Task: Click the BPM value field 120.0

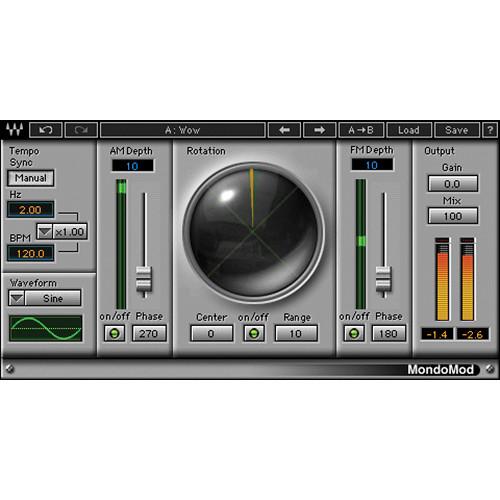Action: pos(30,254)
